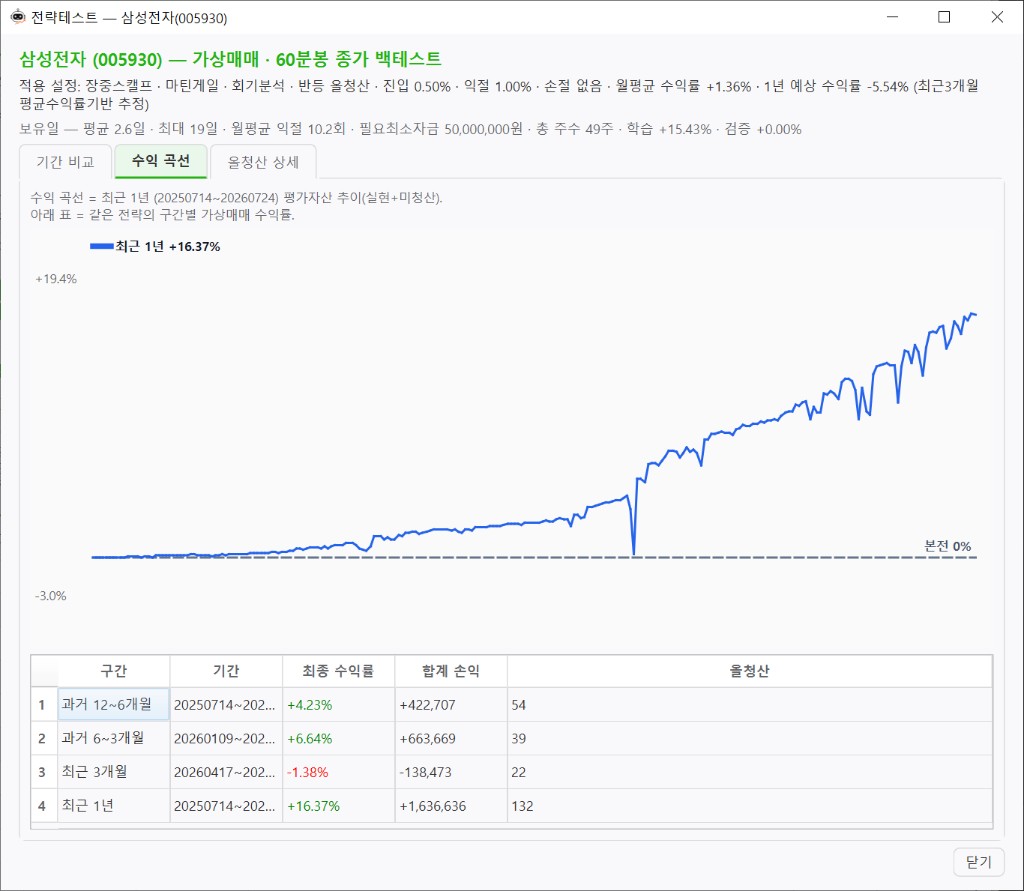This screenshot has width=1024, height=891.
Task: Click the 최근 3개월 cell
Action: [x=114, y=772]
